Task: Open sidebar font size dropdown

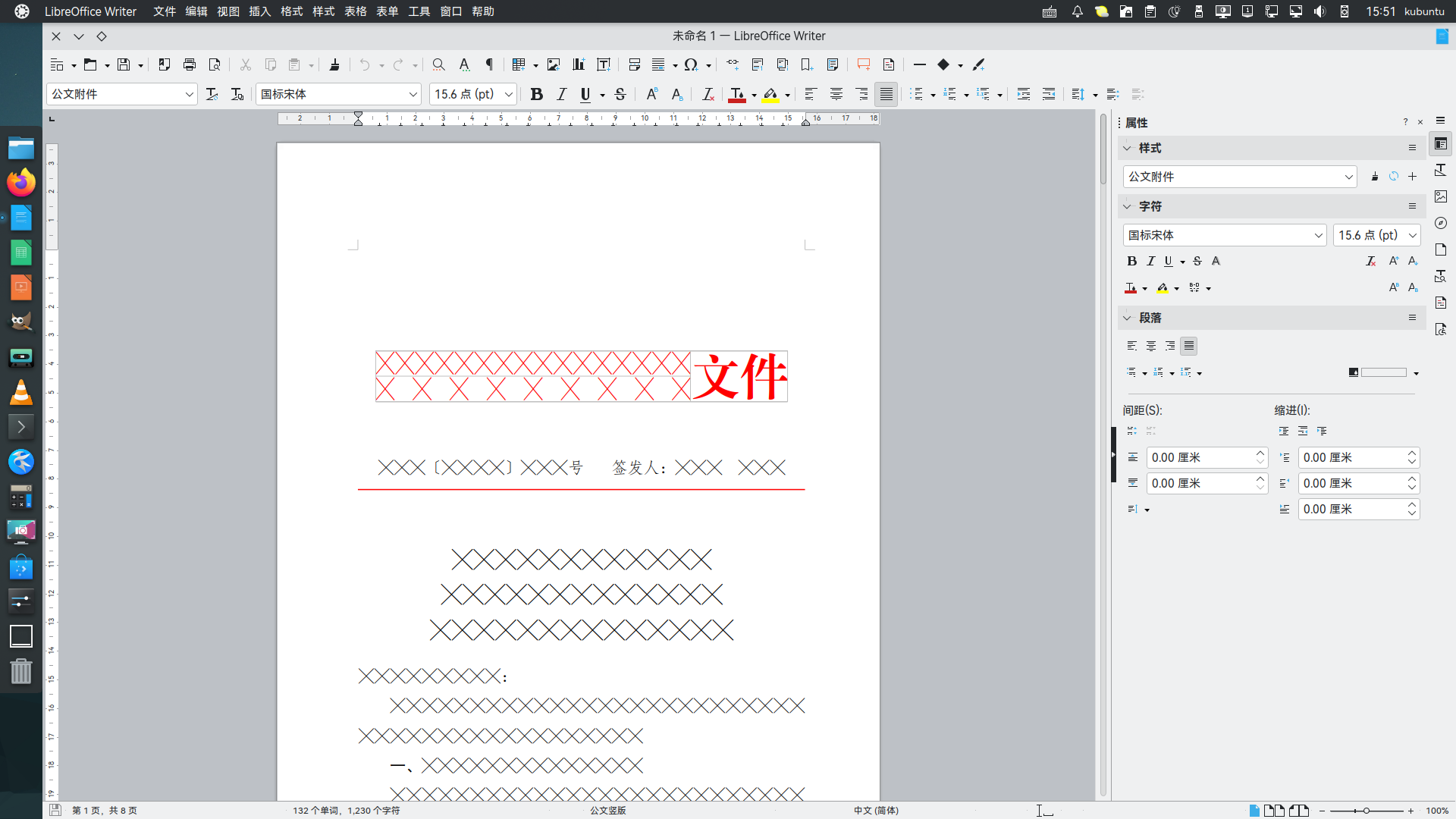Action: [x=1412, y=235]
